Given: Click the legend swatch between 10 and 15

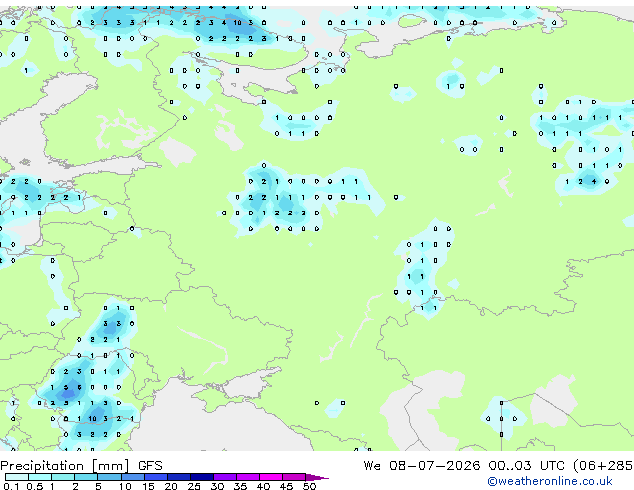Looking at the screenshot, I should click(133, 477).
